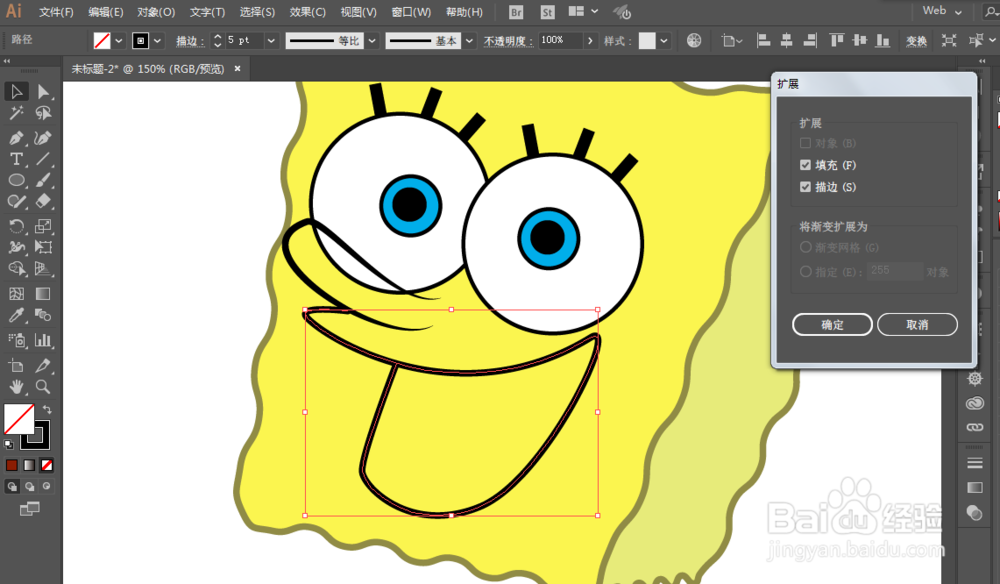The height and width of the screenshot is (584, 1000).
Task: Open the 文件(F) menu
Action: pyautogui.click(x=56, y=12)
